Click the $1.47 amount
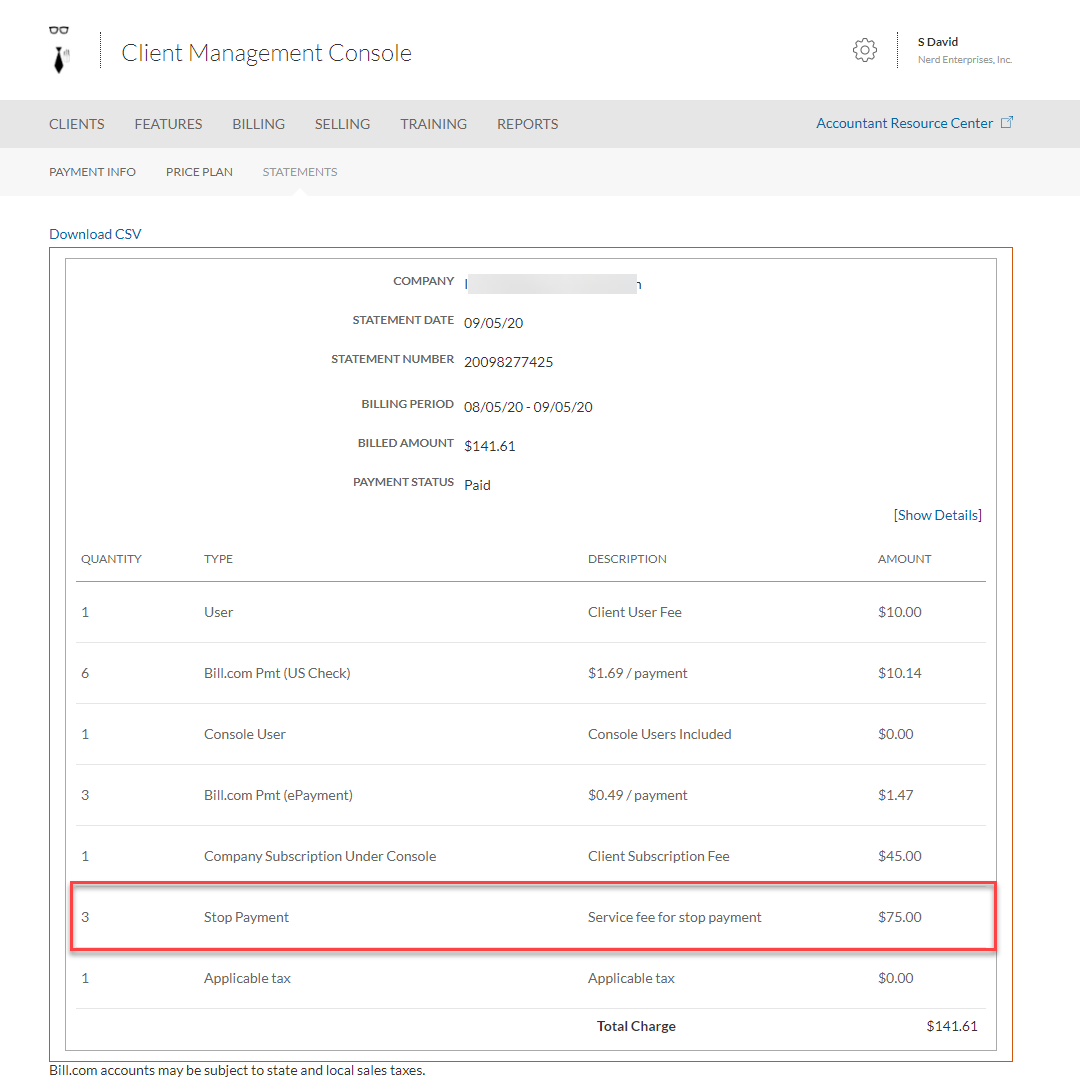The width and height of the screenshot is (1080, 1091). coord(896,795)
